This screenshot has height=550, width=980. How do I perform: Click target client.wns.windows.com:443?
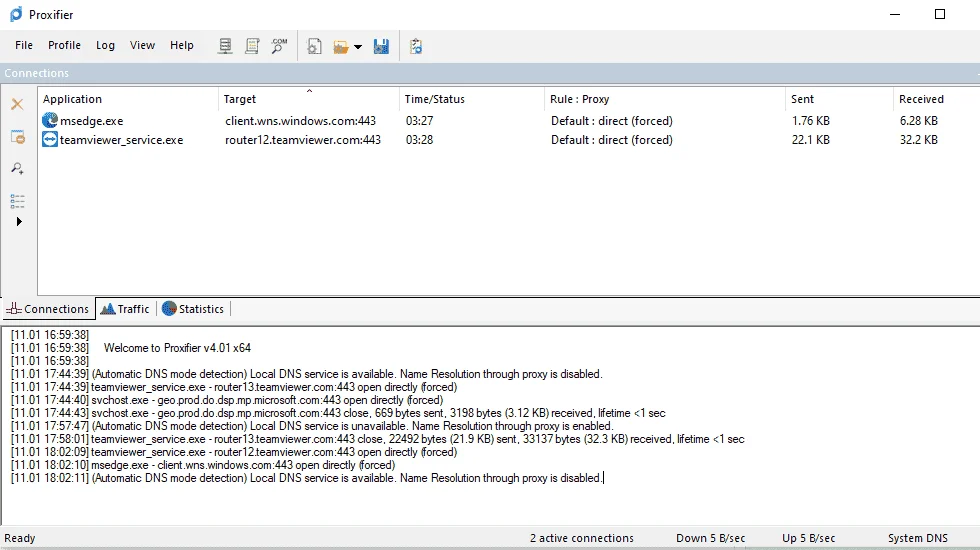point(301,121)
